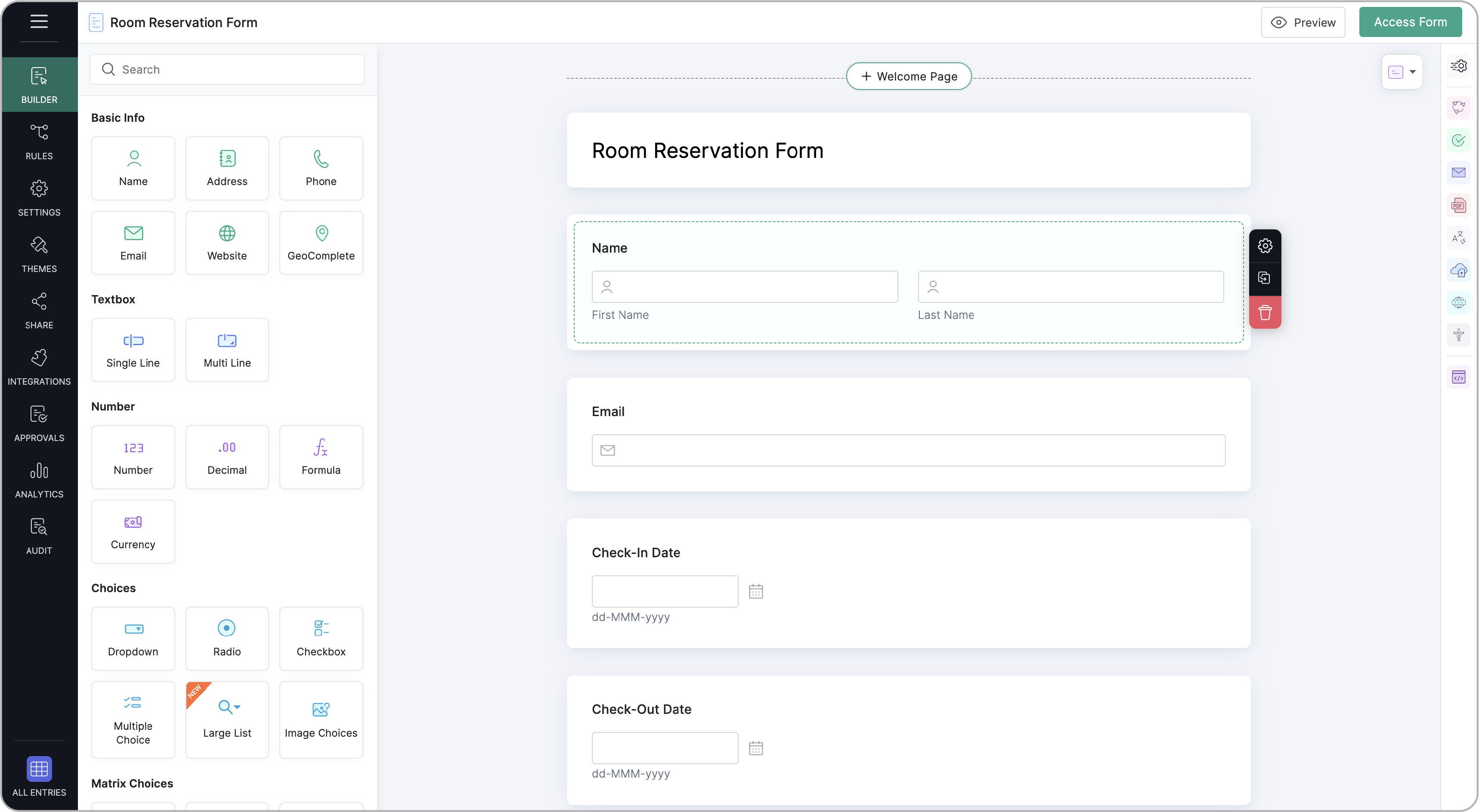Image resolution: width=1479 pixels, height=812 pixels.
Task: Click the Check-In Date input
Action: (x=665, y=592)
